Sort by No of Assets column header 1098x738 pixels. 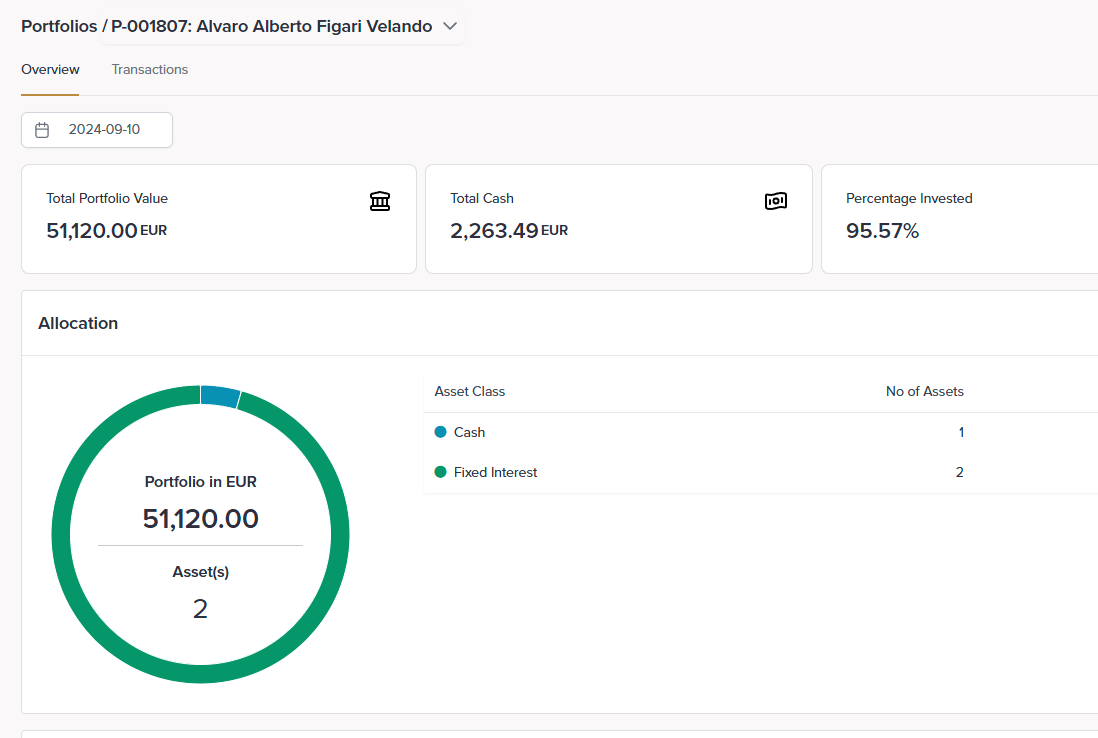924,391
